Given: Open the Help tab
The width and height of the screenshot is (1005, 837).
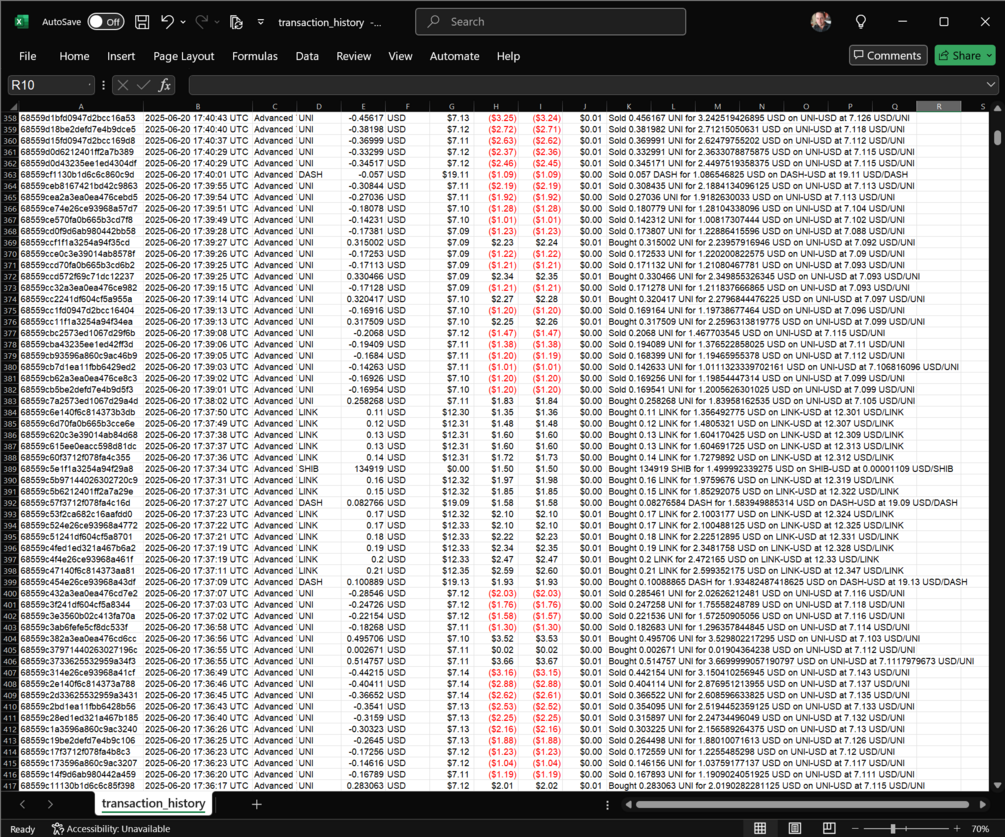Looking at the screenshot, I should (508, 56).
